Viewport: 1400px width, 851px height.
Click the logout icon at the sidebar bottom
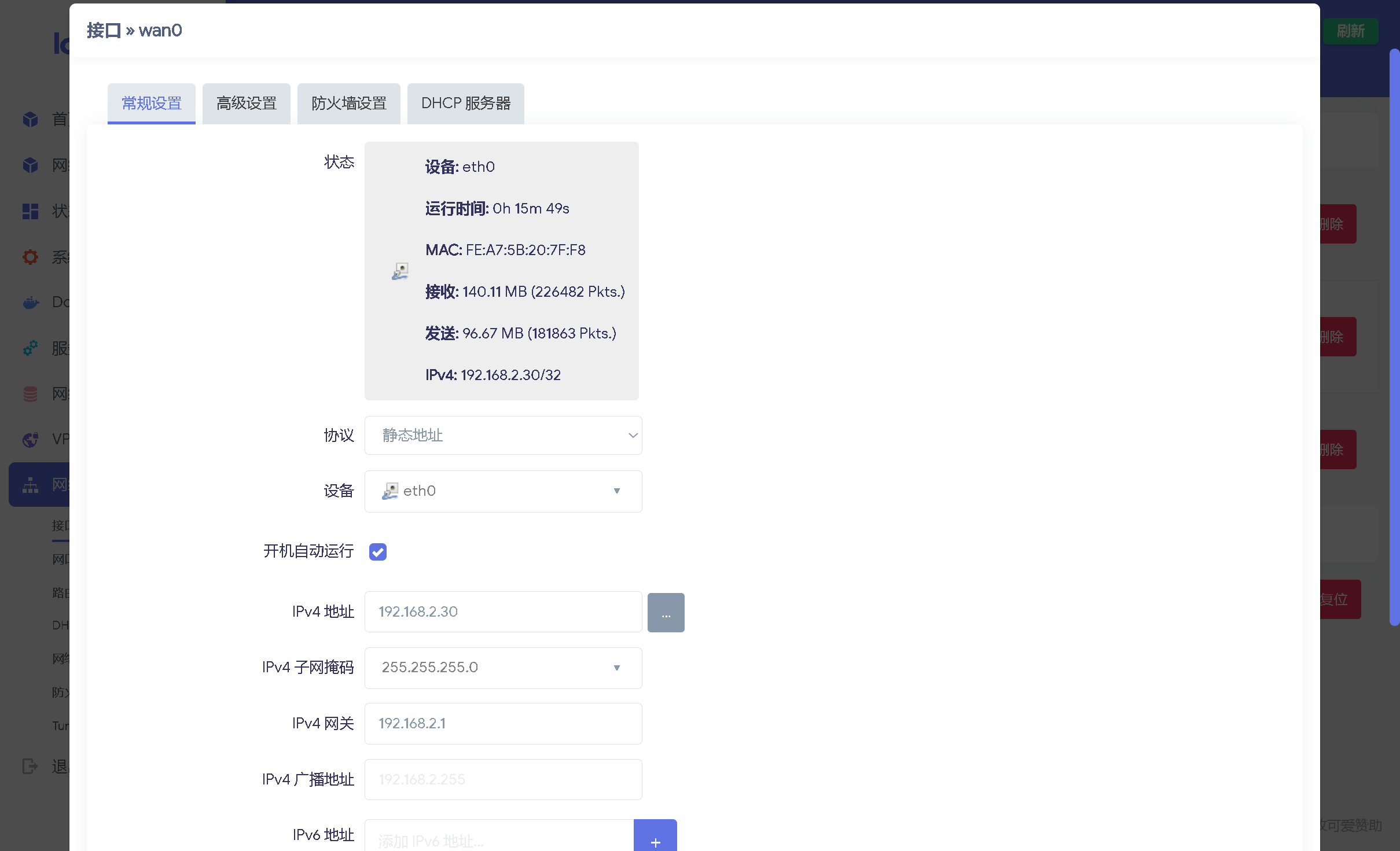pyautogui.click(x=30, y=767)
